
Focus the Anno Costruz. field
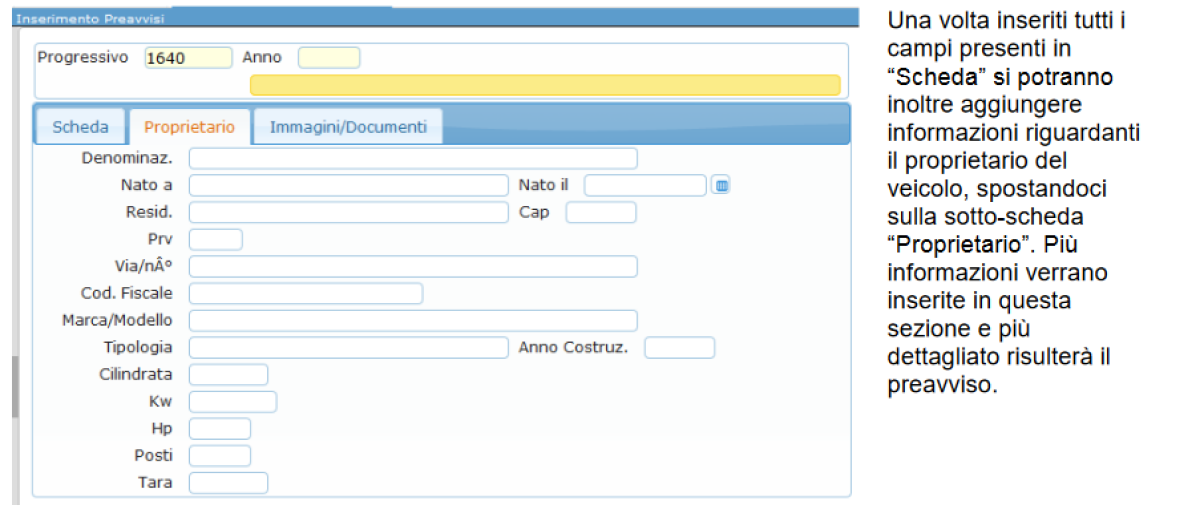(x=680, y=347)
